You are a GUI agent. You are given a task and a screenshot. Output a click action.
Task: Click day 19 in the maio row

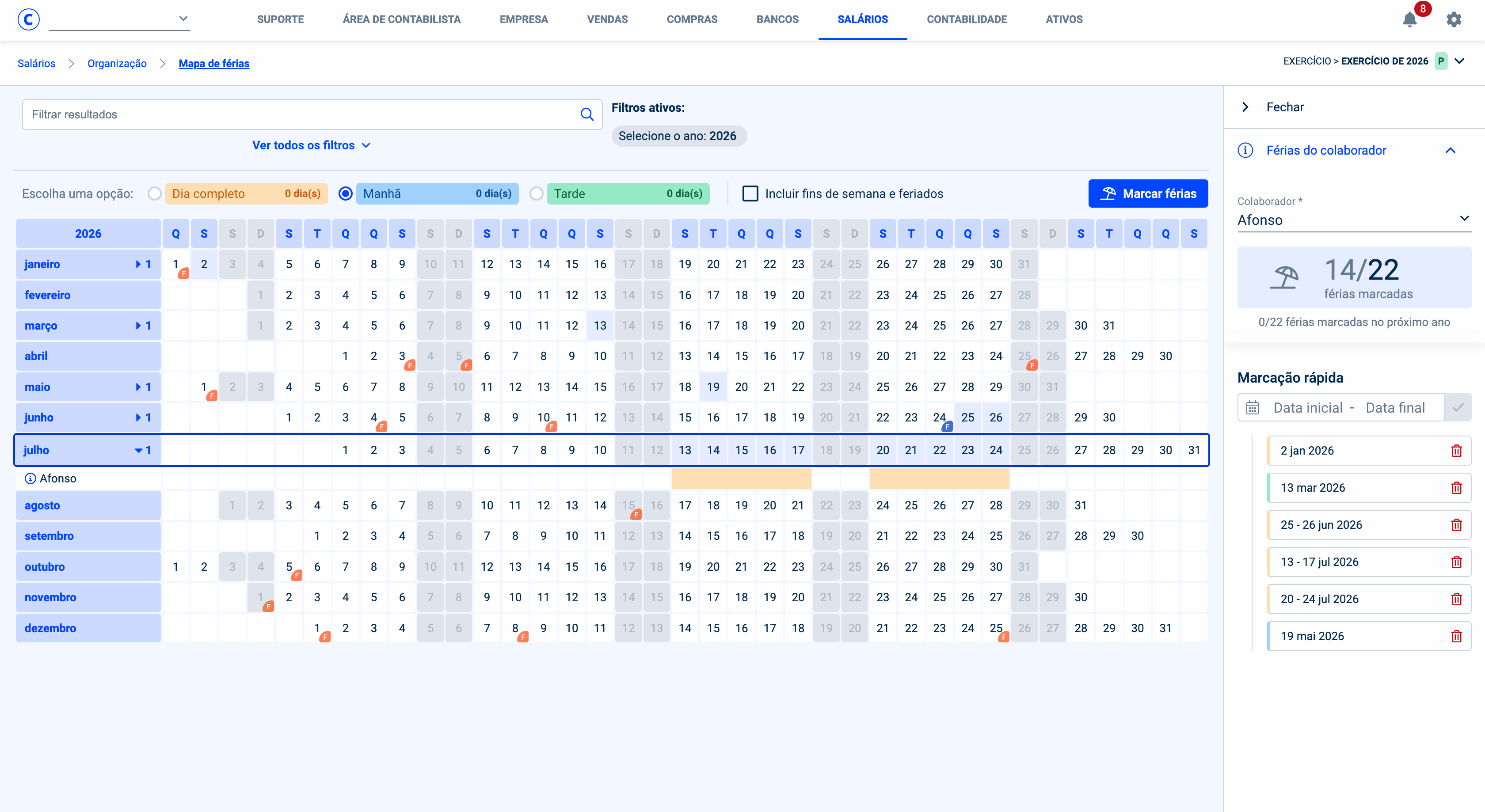point(713,387)
